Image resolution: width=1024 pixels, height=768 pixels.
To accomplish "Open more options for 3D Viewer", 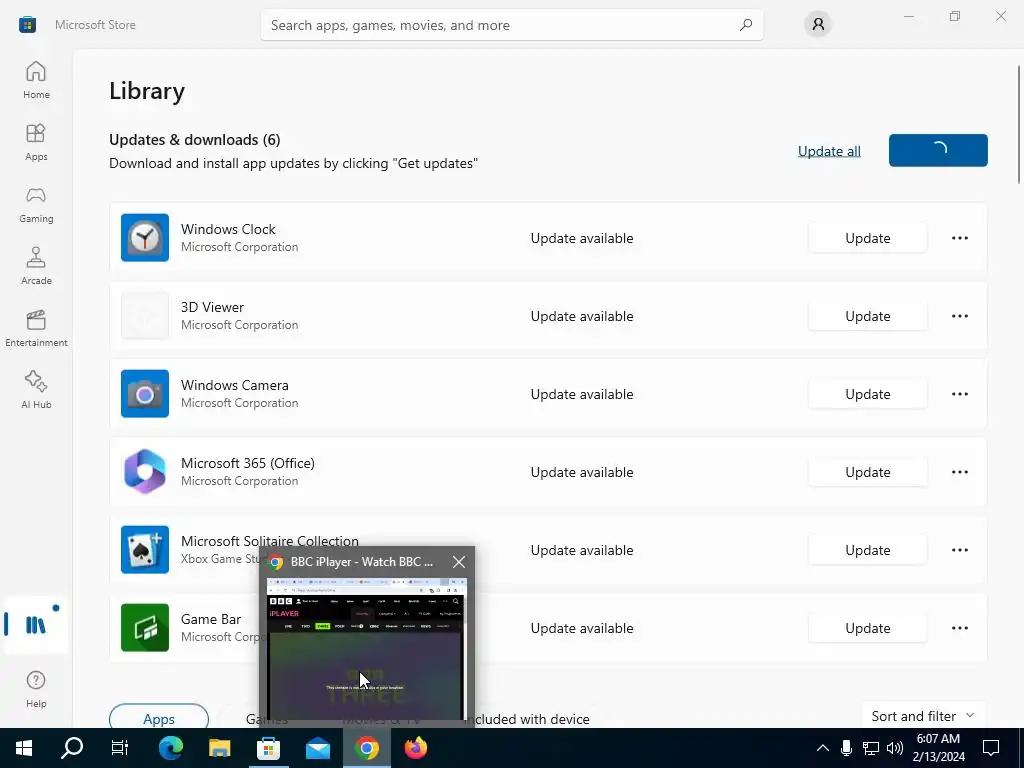I will click(x=959, y=316).
